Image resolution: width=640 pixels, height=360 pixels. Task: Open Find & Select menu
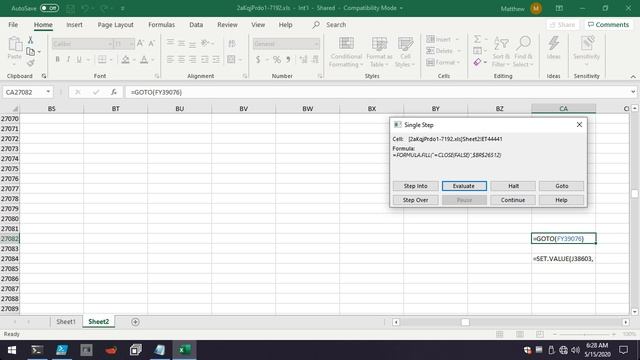pos(523,52)
